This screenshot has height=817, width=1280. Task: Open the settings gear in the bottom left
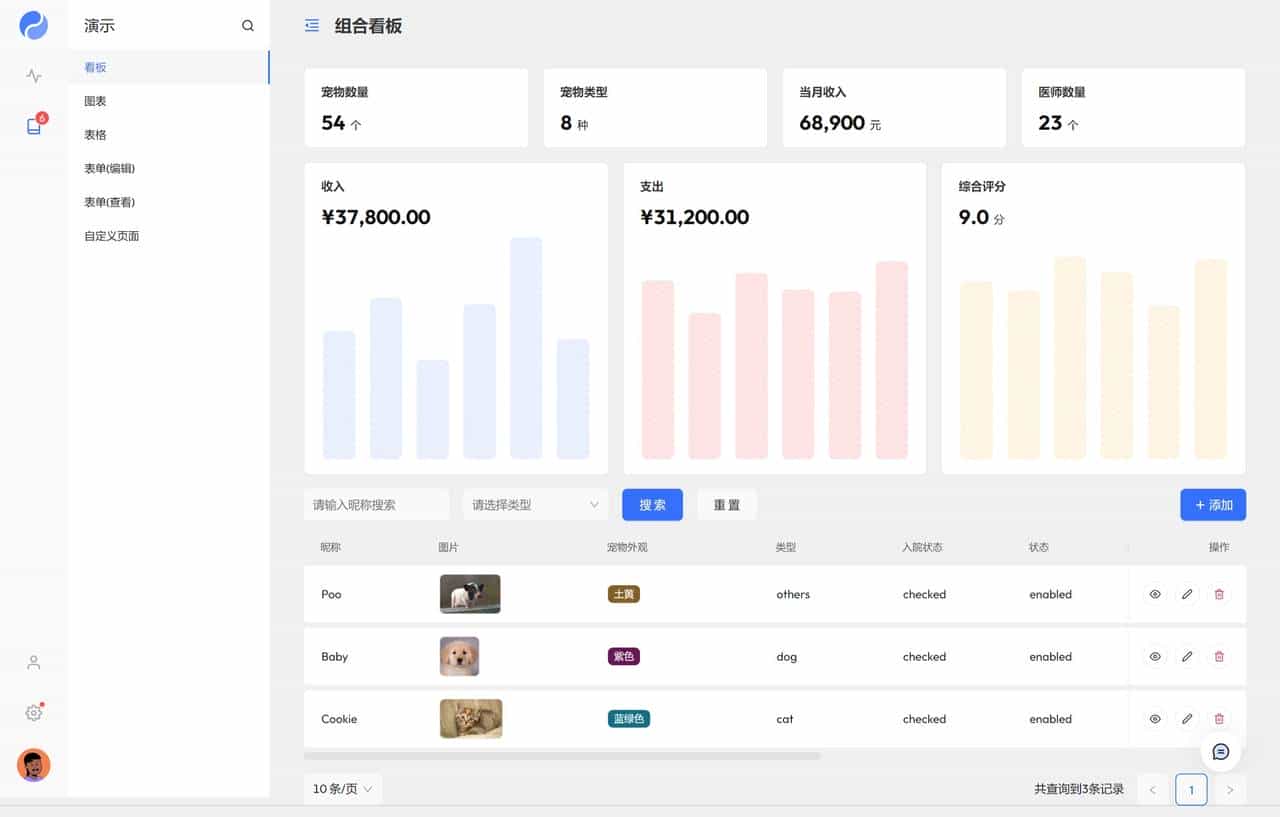[33, 712]
